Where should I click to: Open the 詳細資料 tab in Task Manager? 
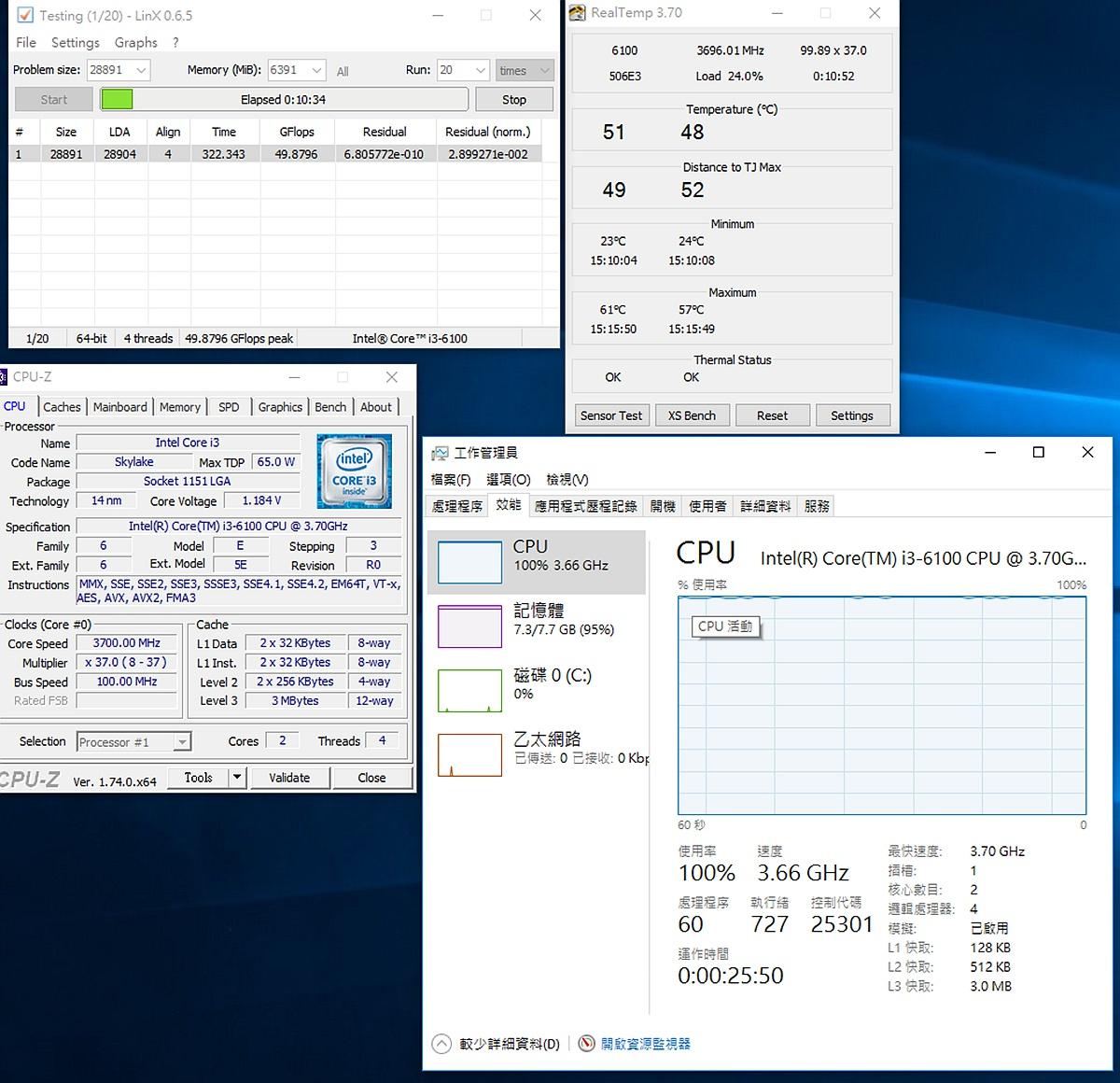765,506
